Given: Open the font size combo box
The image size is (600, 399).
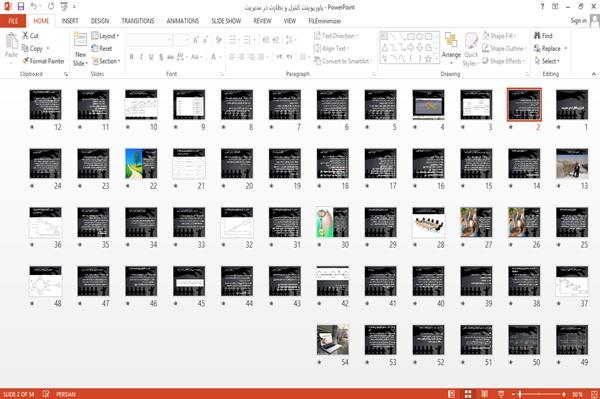Looking at the screenshot, I should (181, 40).
